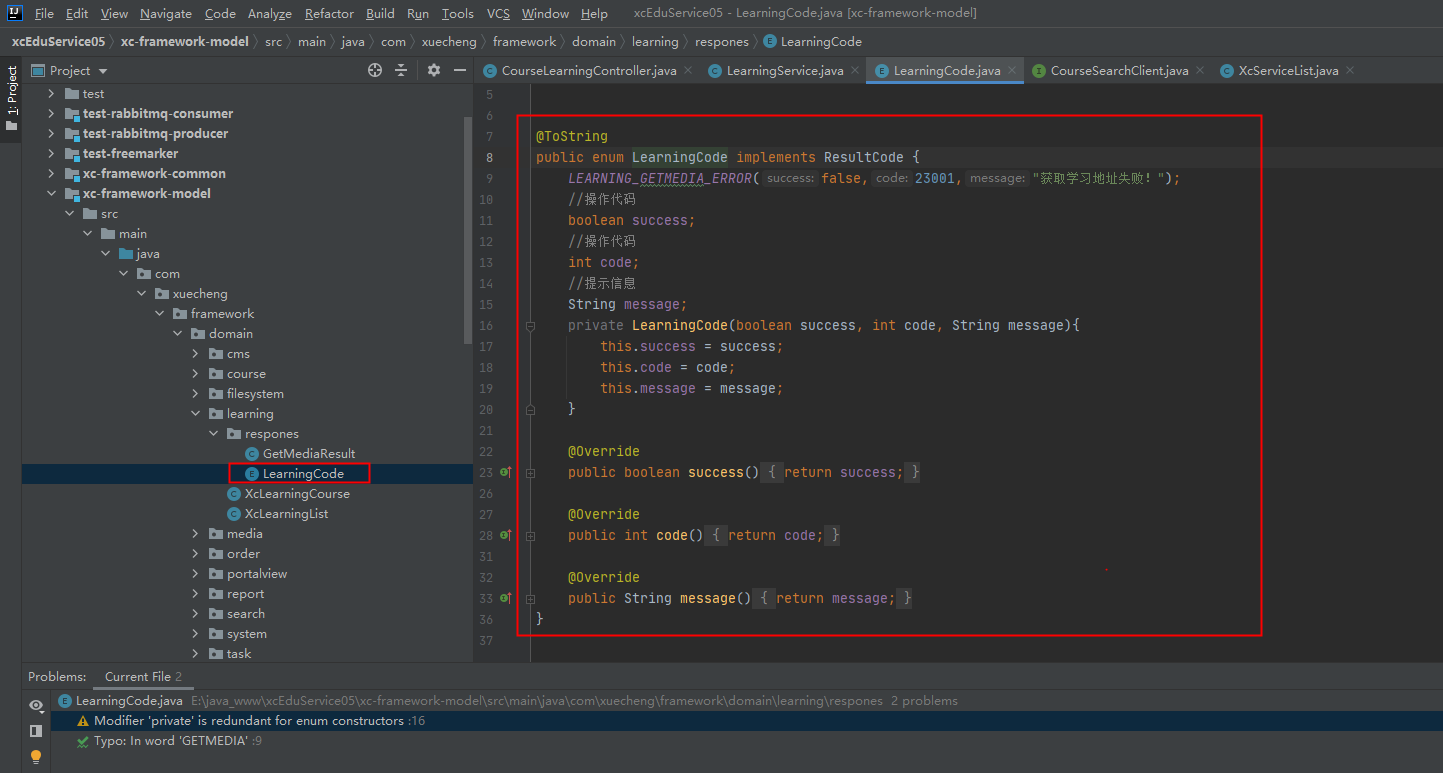Click the Project tree vertical scrollbar
1443x773 pixels.
[x=467, y=230]
